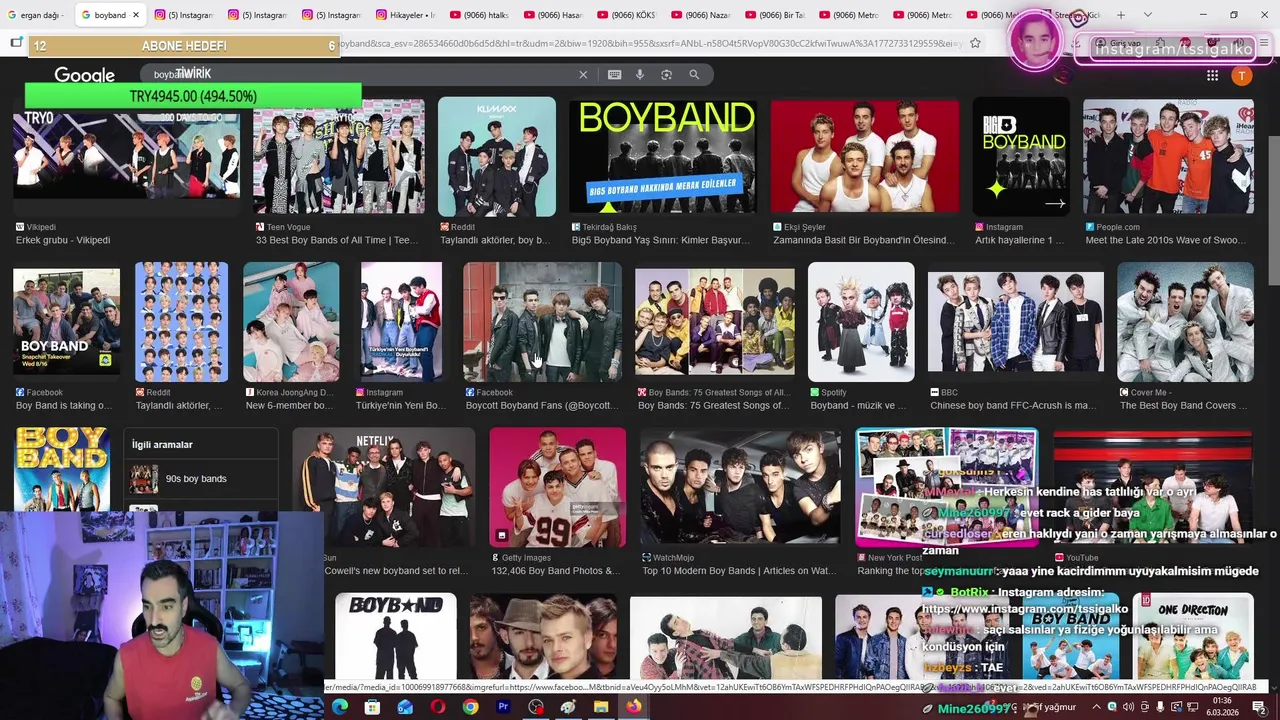
Task: Switch to Firefox in the taskbar
Action: pos(634,707)
